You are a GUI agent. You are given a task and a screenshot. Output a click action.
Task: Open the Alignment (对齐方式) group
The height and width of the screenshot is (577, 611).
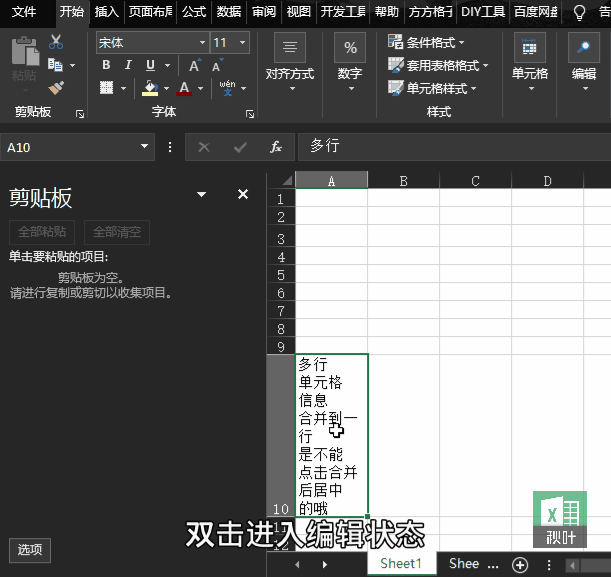point(290,62)
